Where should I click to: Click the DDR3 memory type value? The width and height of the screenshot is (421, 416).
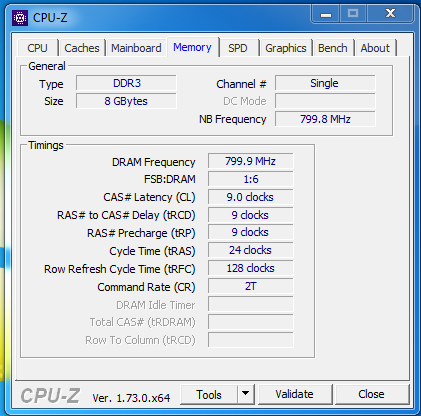[x=126, y=83]
